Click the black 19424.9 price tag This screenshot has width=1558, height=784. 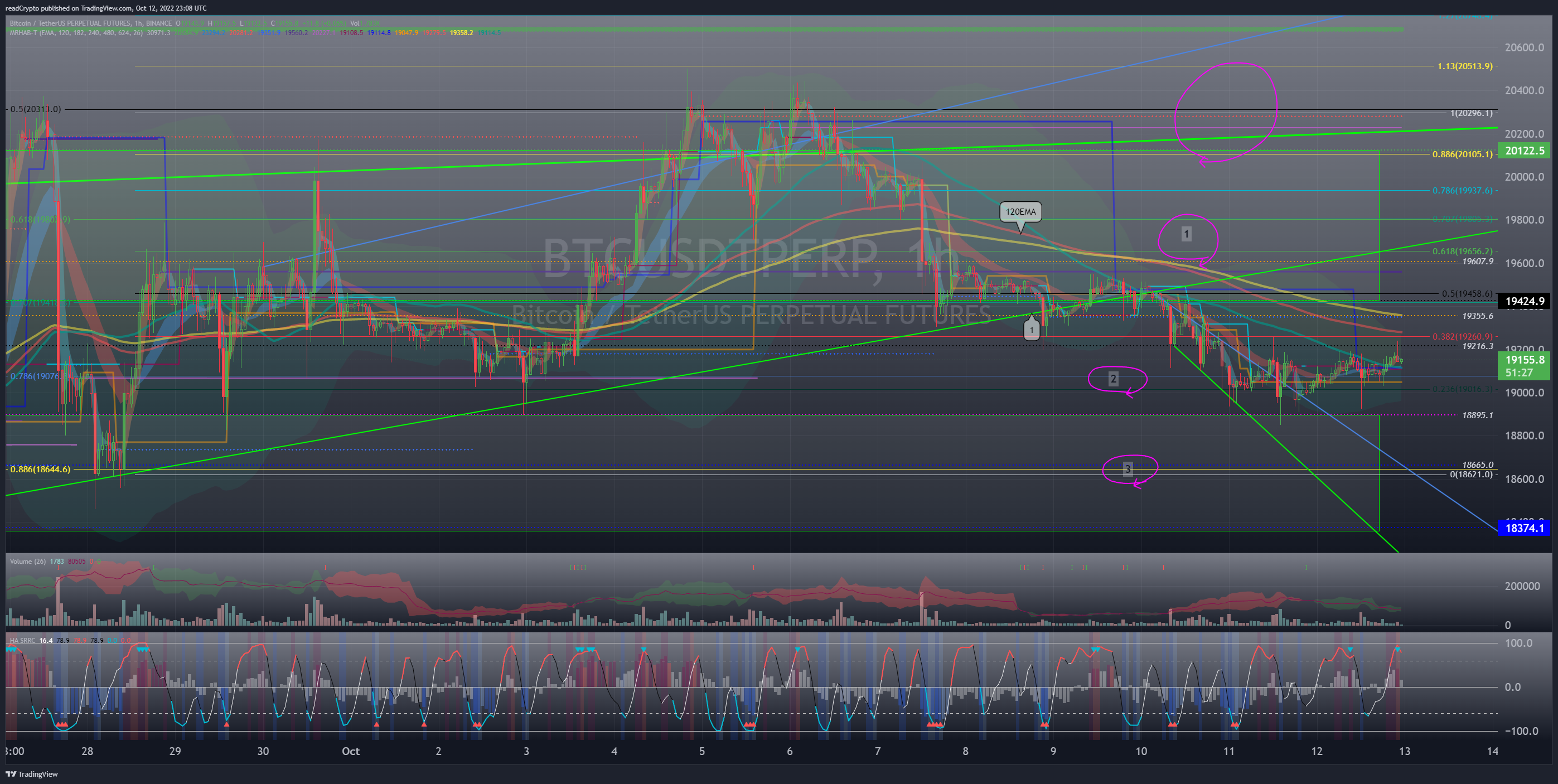coord(1523,301)
